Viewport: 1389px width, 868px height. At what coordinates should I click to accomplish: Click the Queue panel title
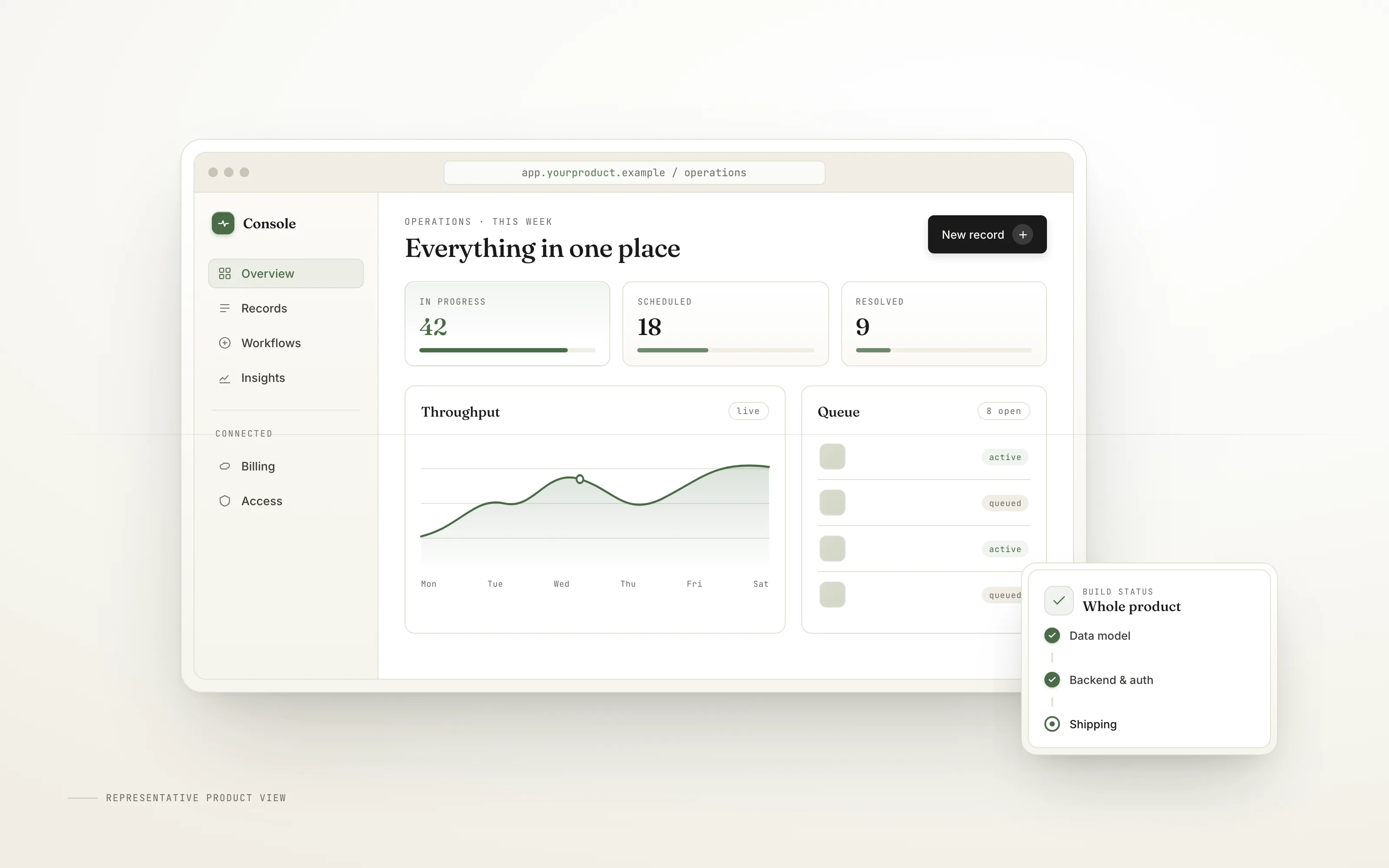point(839,412)
